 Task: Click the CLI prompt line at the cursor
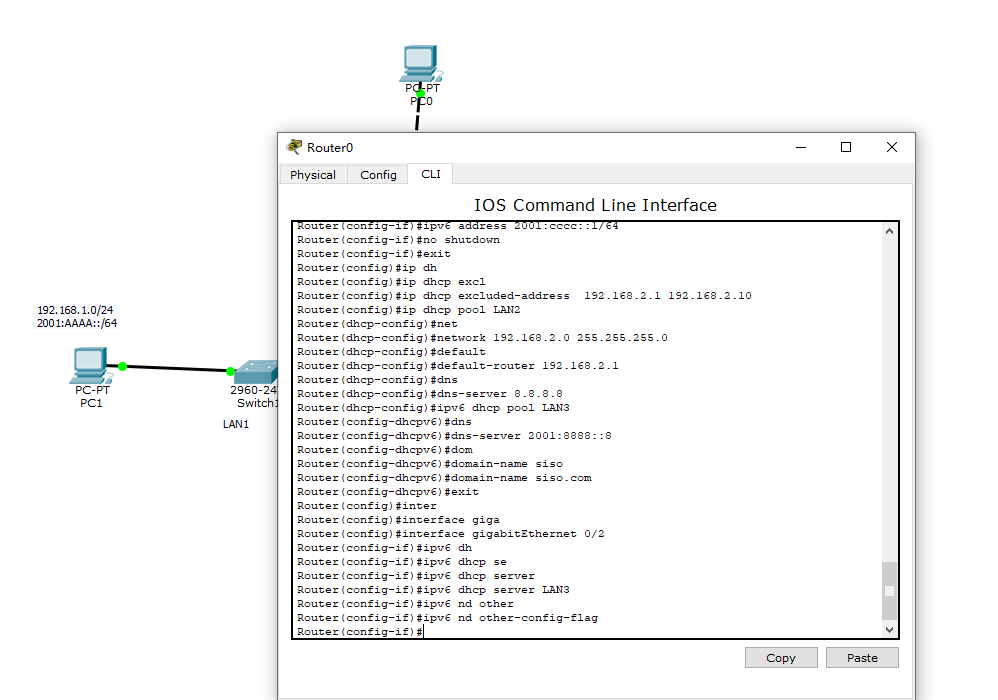coord(360,631)
